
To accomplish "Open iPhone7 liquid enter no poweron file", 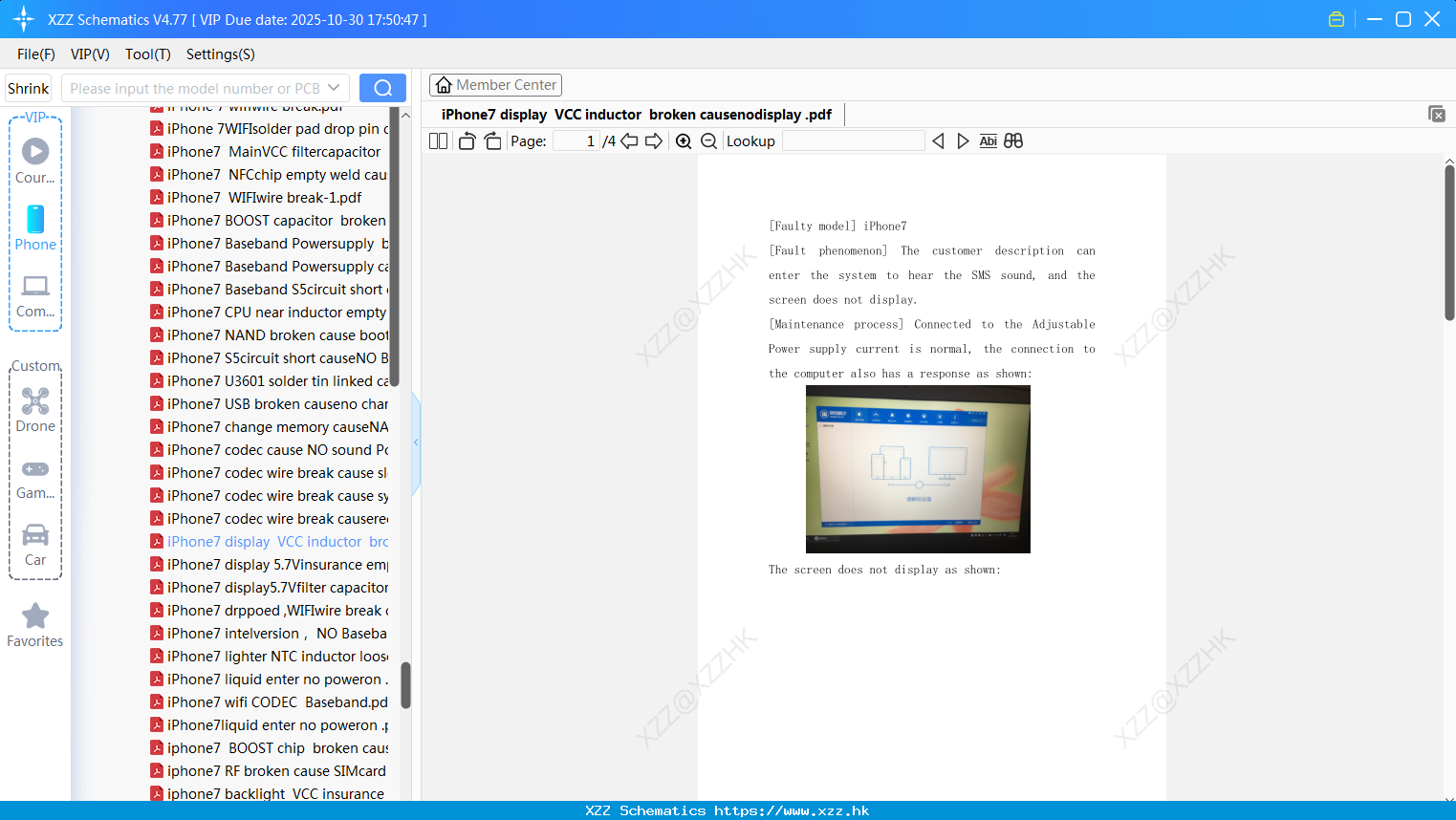I will (270, 680).
